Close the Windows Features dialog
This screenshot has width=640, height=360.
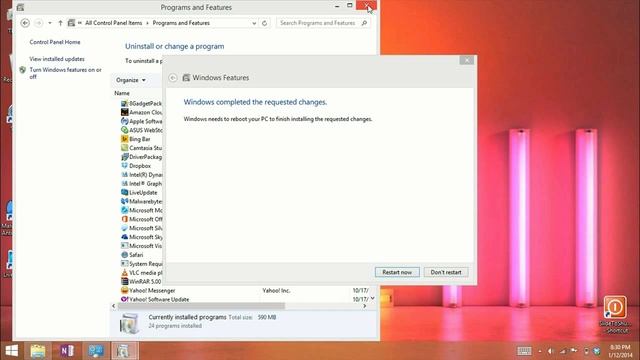click(x=467, y=60)
